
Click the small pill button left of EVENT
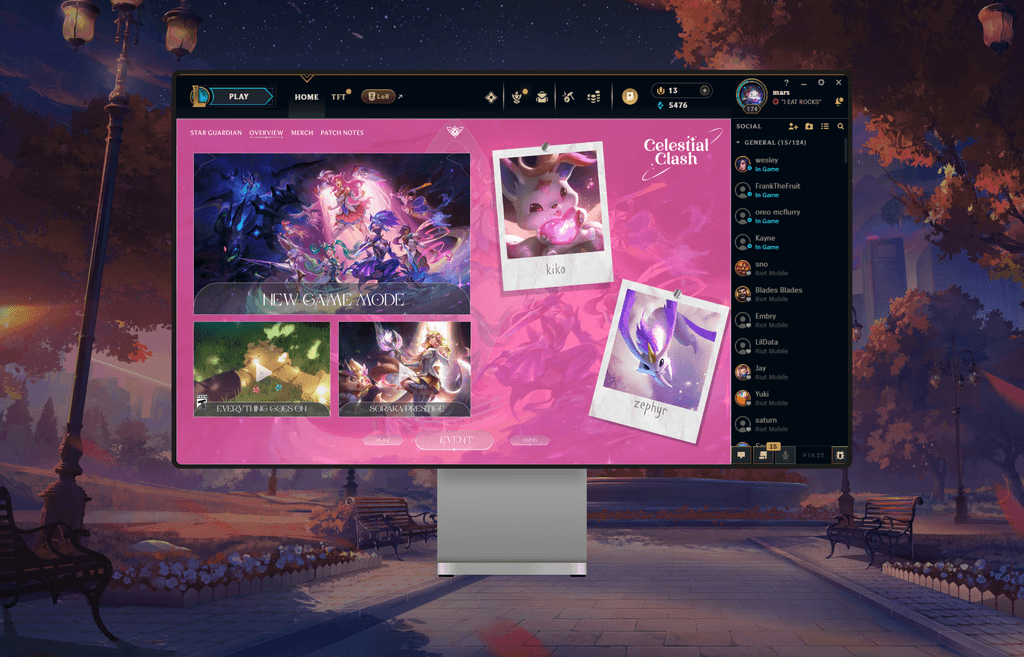[x=383, y=441]
